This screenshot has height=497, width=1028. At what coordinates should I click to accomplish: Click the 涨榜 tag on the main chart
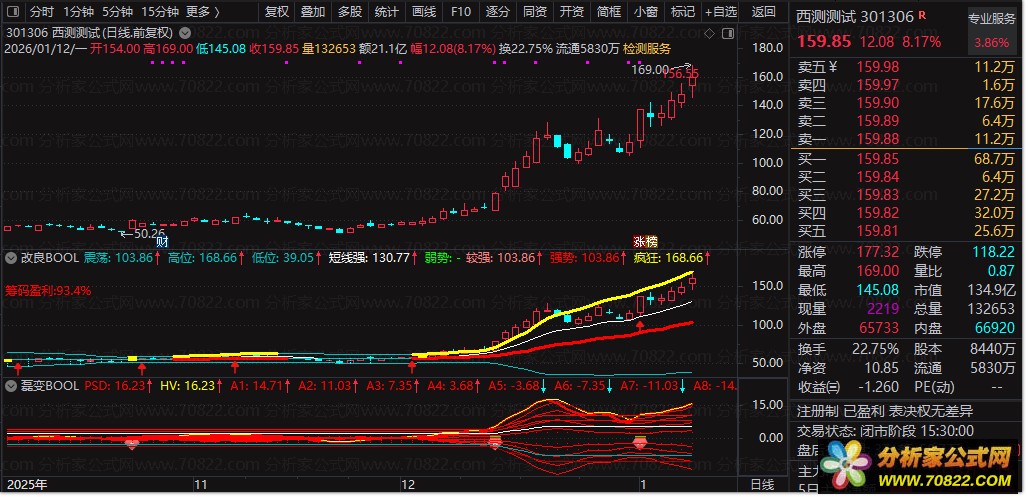click(x=645, y=241)
